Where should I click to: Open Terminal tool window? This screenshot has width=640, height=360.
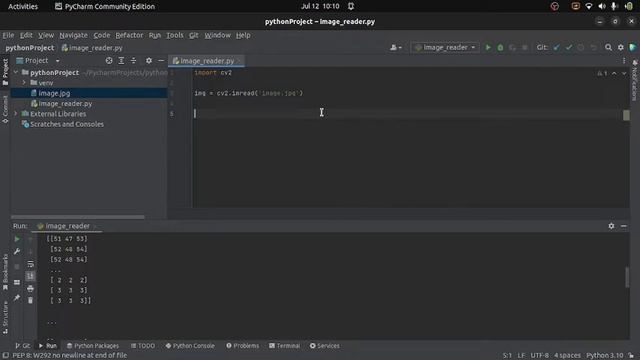click(284, 346)
